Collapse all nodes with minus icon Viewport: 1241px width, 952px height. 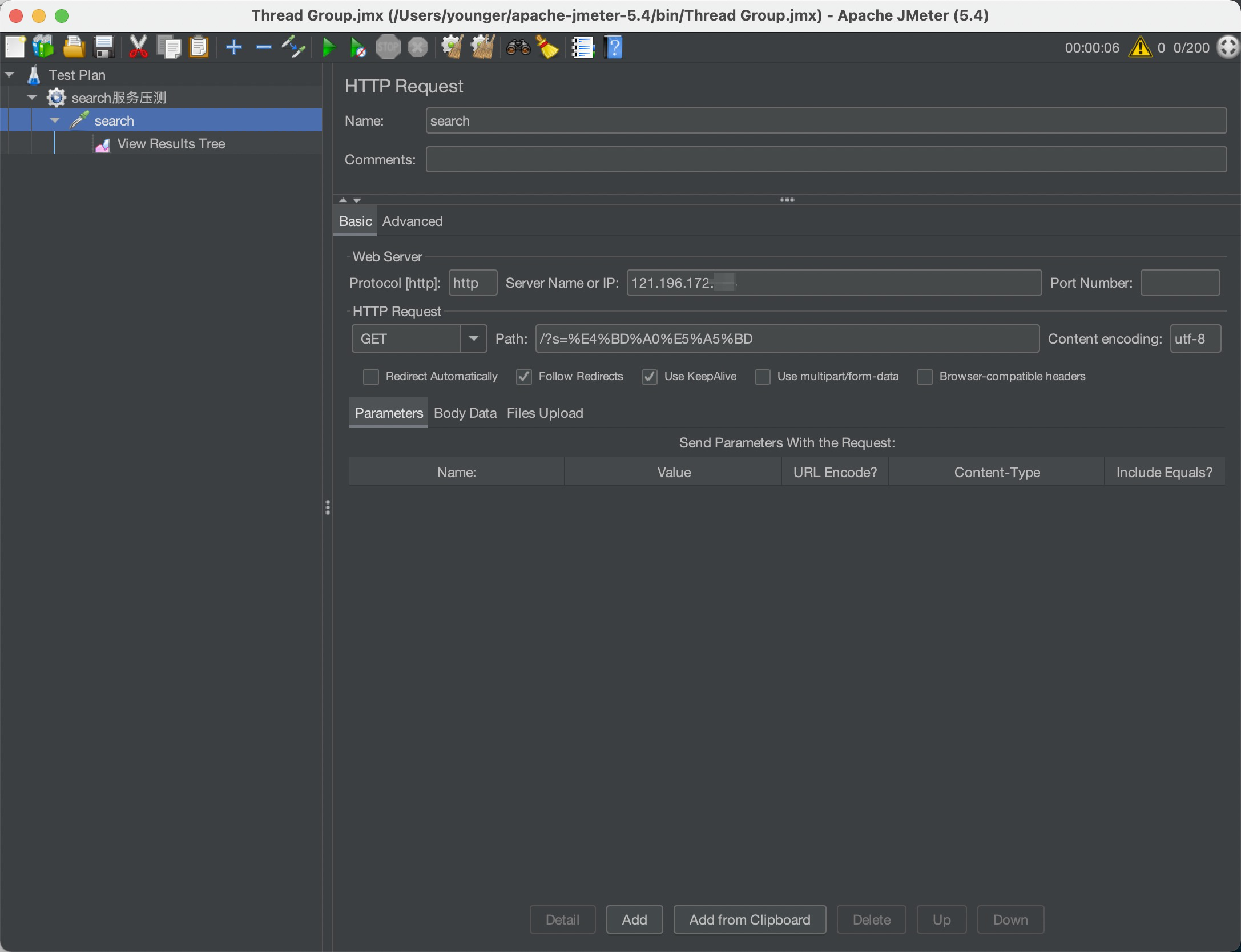click(263, 47)
